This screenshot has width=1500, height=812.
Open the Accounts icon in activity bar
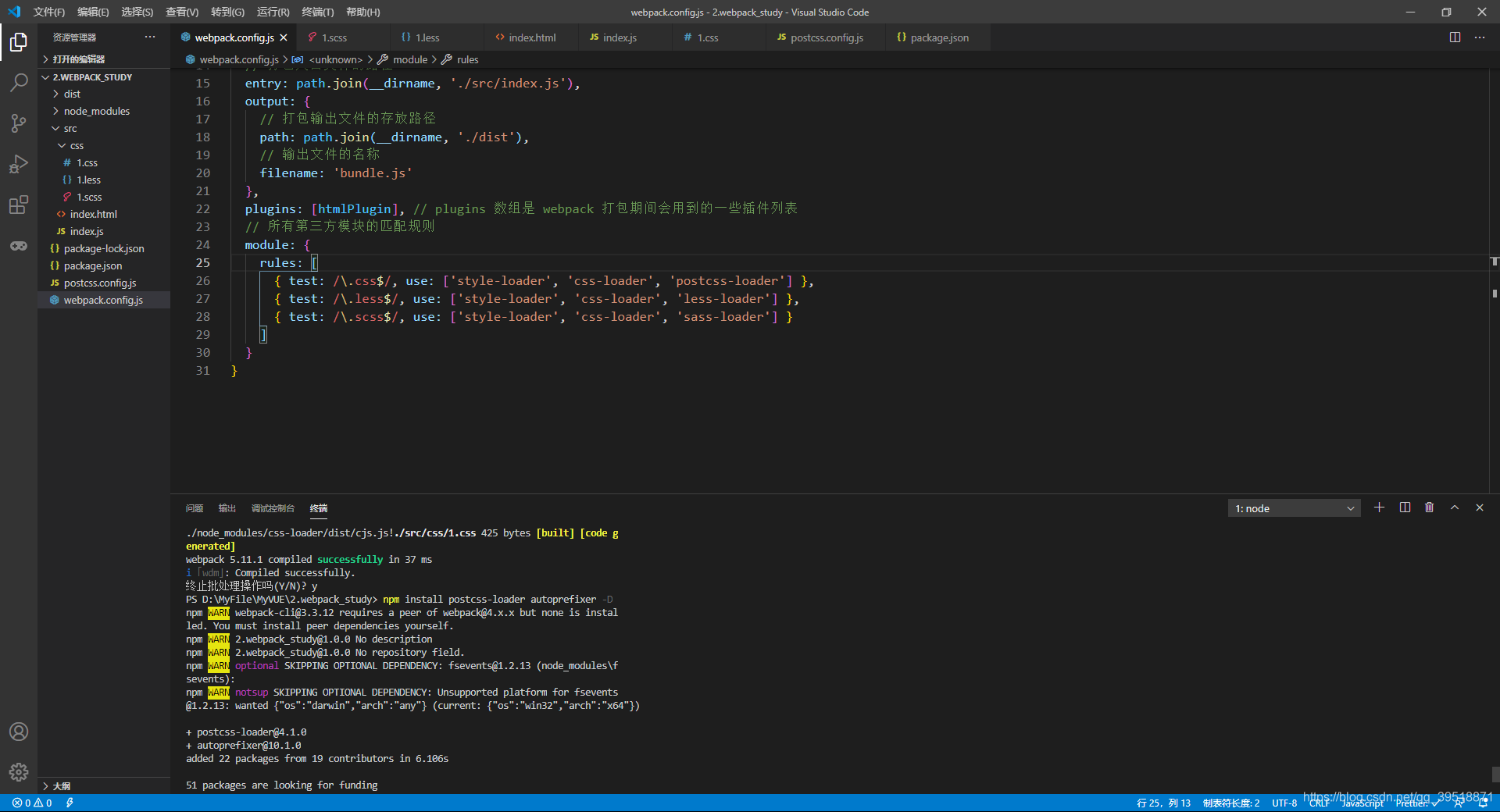pyautogui.click(x=19, y=732)
